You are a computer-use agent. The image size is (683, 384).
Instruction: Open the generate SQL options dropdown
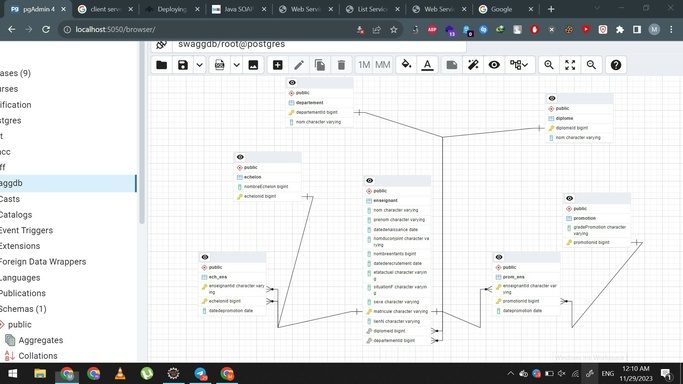[237, 65]
